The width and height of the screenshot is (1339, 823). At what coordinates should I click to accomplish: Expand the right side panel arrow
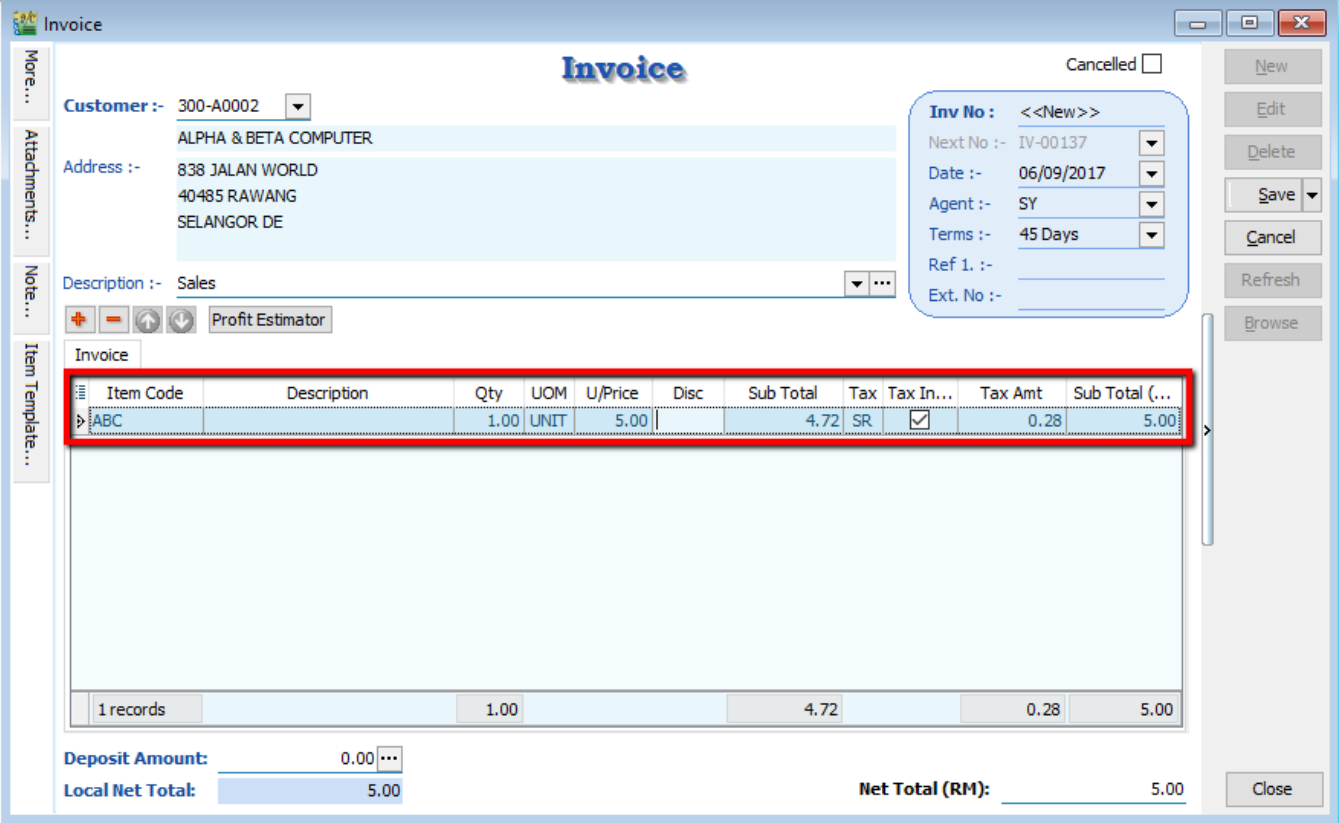point(1207,430)
